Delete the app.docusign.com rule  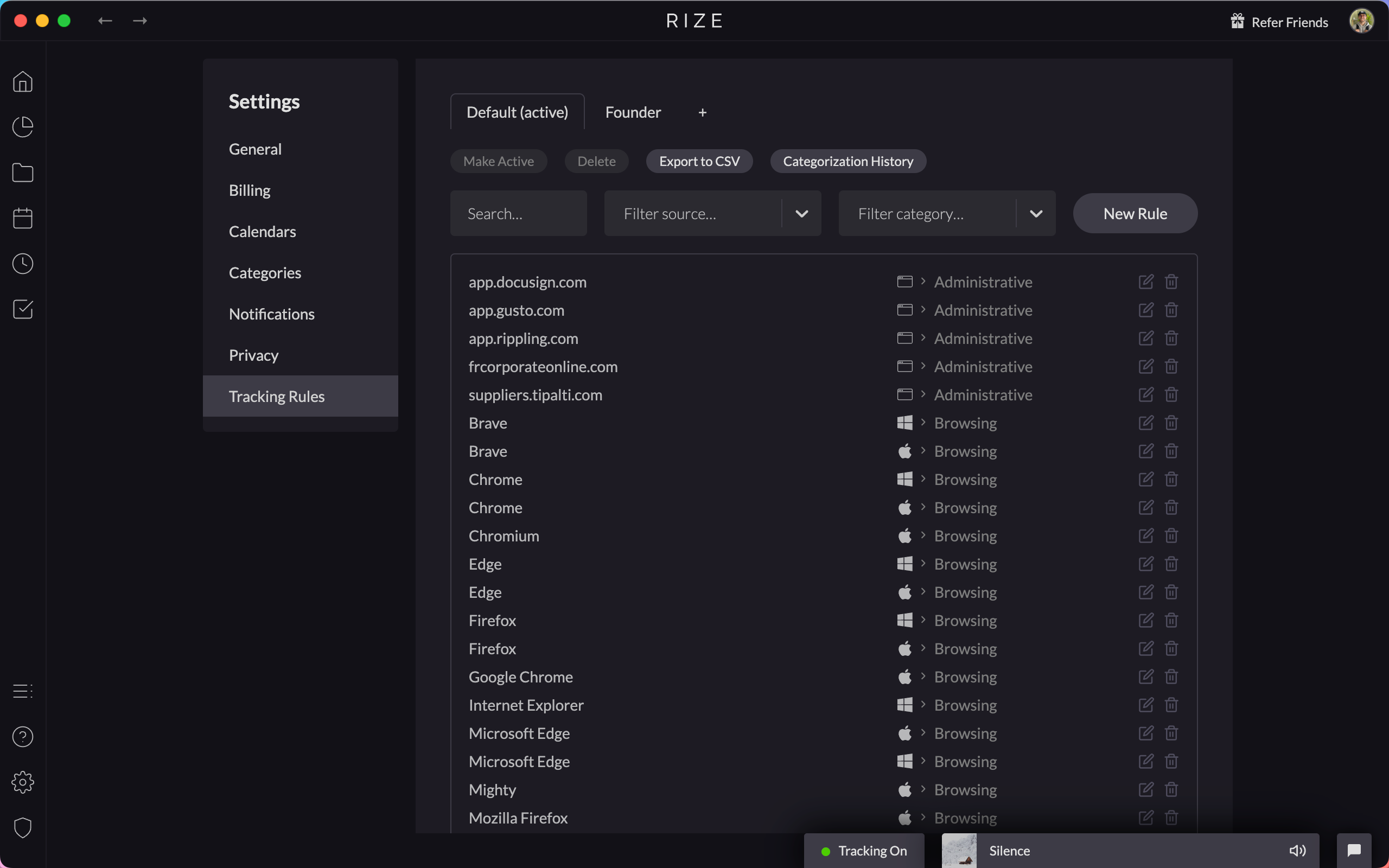click(1171, 282)
